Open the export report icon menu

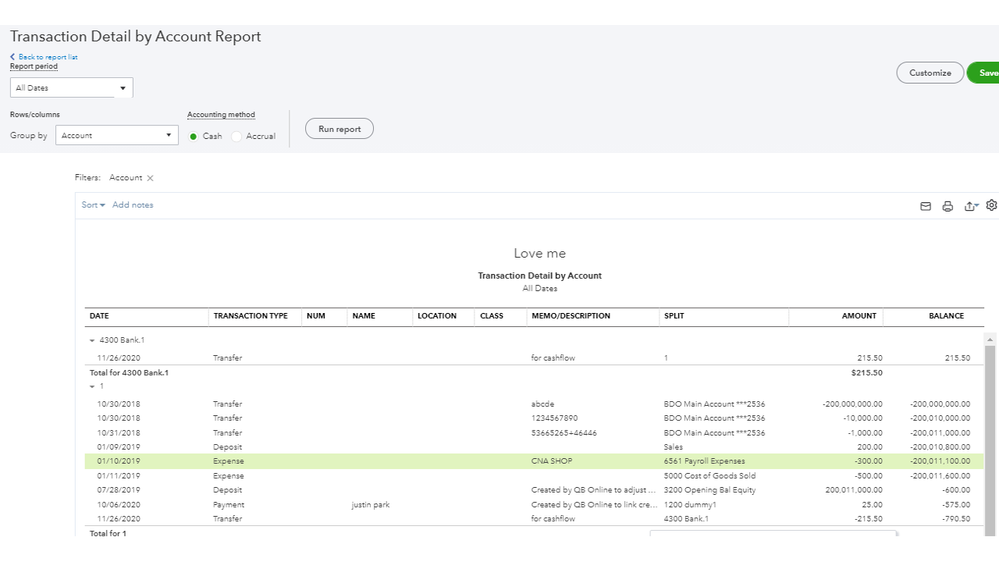(970, 206)
